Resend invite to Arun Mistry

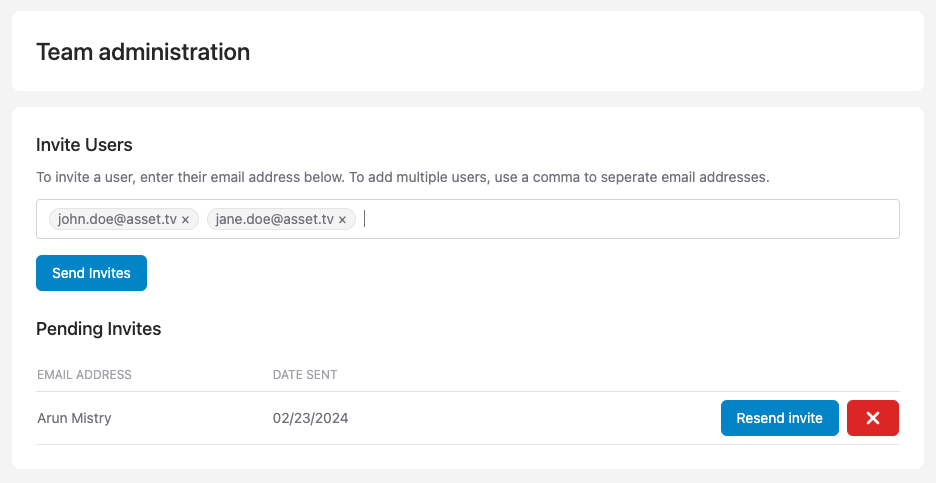[x=779, y=418]
